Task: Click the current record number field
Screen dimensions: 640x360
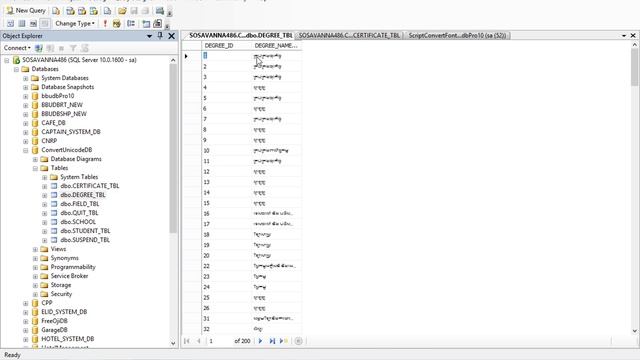Action: (x=220, y=341)
